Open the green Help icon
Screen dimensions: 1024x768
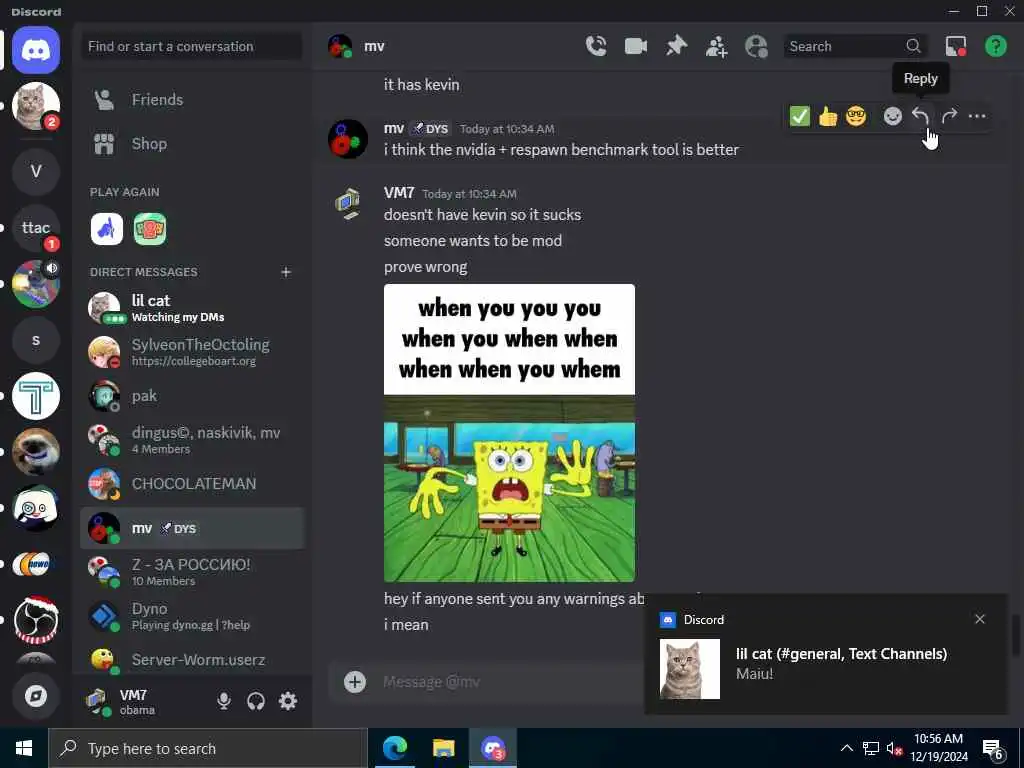(995, 46)
